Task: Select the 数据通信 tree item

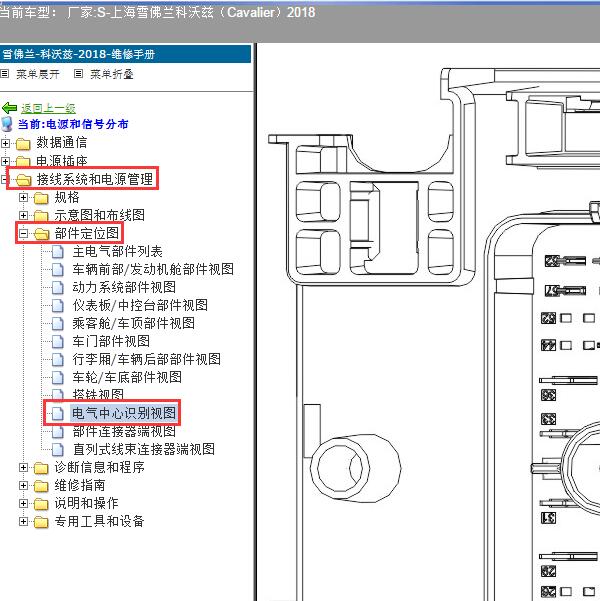Action: 61,143
